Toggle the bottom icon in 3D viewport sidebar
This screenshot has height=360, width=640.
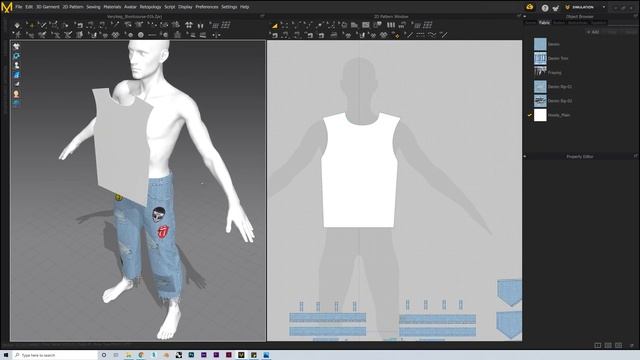pos(16,103)
